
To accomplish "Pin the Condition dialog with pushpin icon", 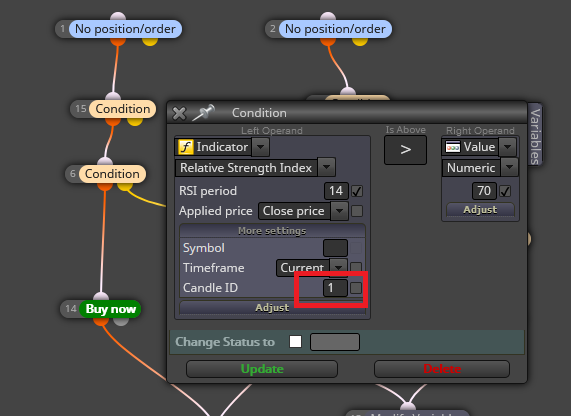I will (x=204, y=113).
